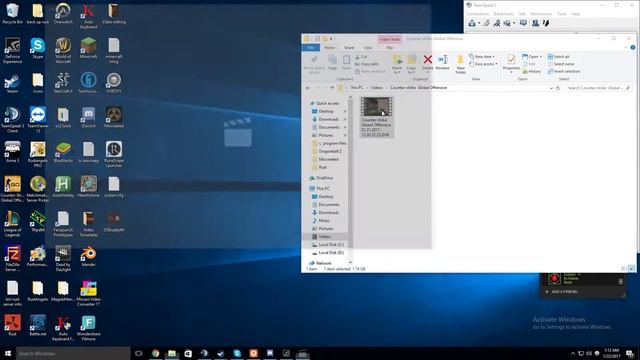640x360 pixels.
Task: Switch to the Share ribbon tab
Action: pyautogui.click(x=349, y=48)
